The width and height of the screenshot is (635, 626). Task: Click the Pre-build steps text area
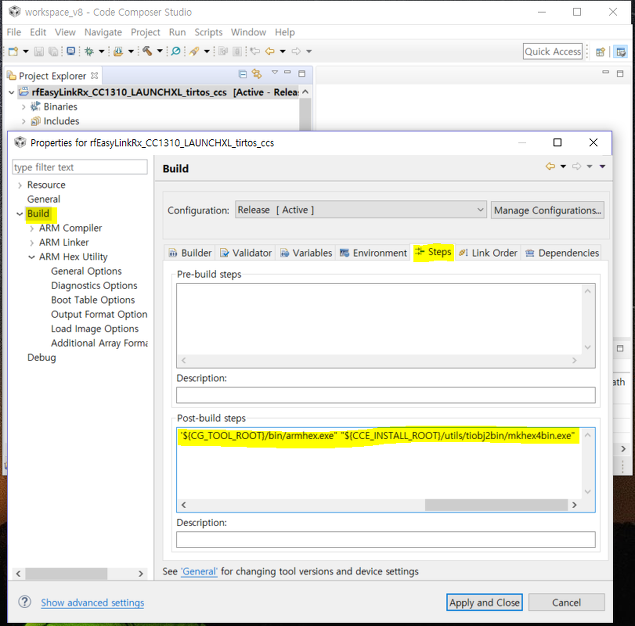click(x=379, y=319)
